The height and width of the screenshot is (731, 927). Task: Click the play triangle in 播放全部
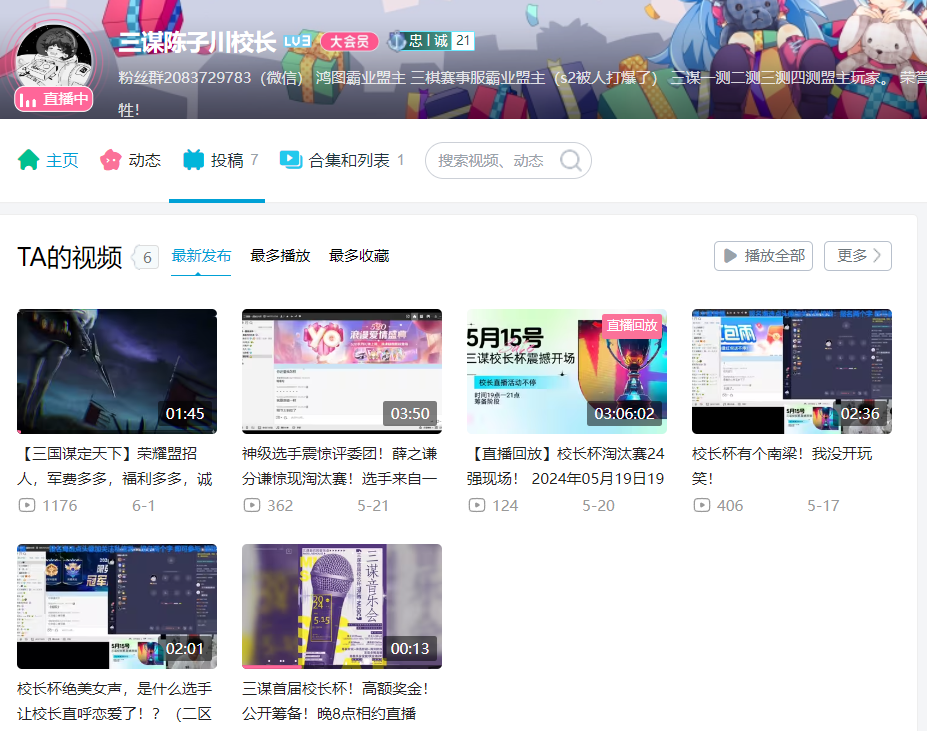pyautogui.click(x=731, y=256)
